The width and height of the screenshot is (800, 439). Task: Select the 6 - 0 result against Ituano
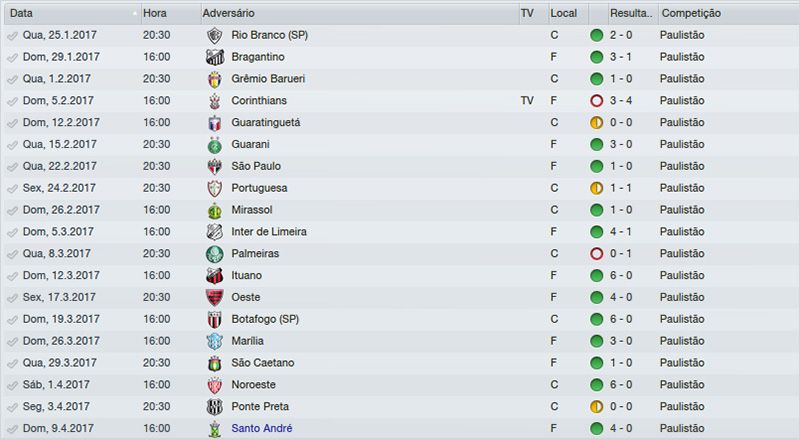point(622,276)
